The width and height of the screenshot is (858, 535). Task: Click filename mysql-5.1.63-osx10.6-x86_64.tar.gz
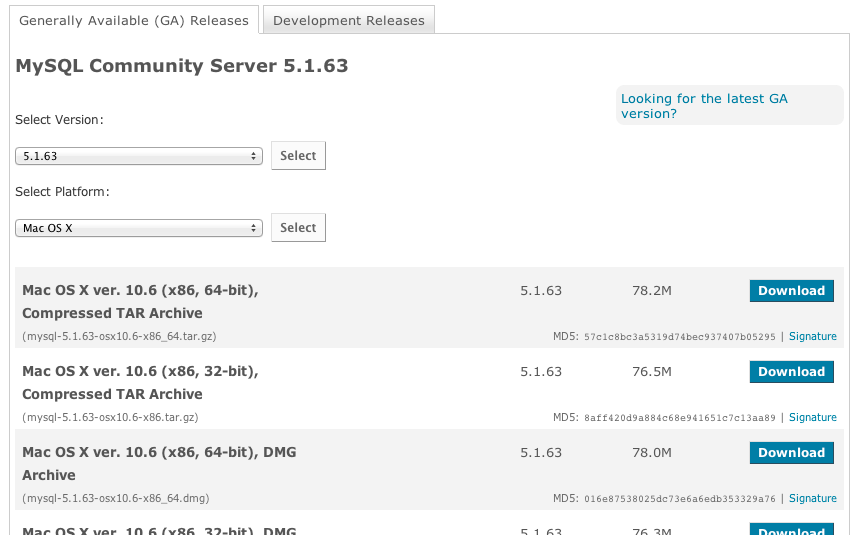coord(119,336)
